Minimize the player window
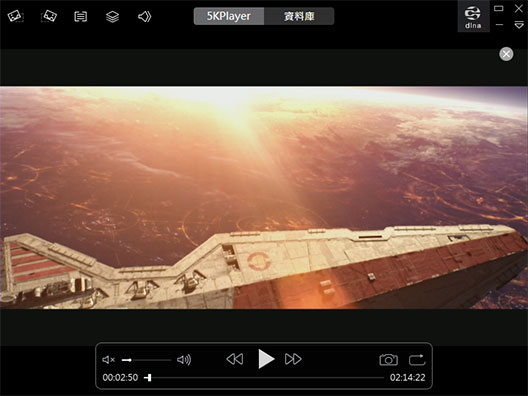Screen dimensions: 528x396 point(499,25)
